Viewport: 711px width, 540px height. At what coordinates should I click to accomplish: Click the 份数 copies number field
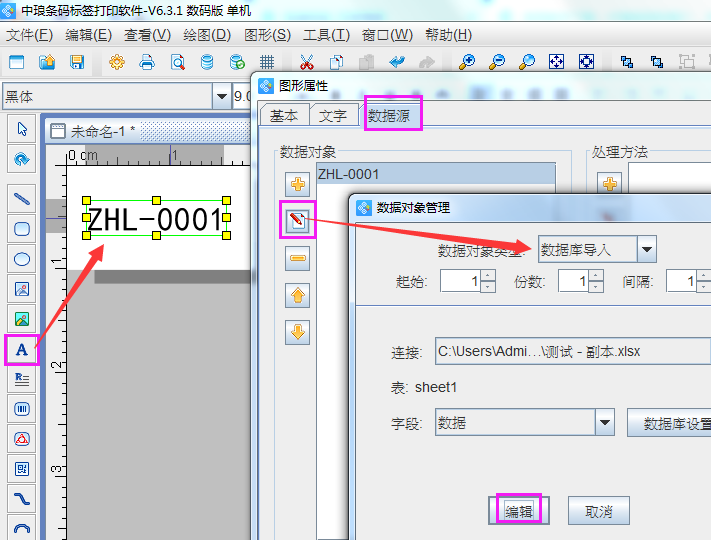coord(574,282)
